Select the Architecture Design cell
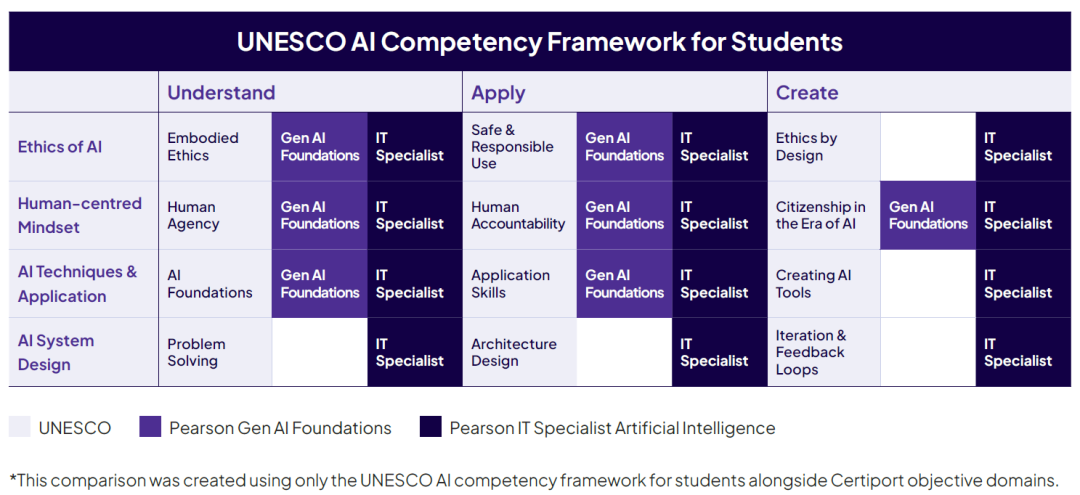The height and width of the screenshot is (495, 1080). [514, 352]
